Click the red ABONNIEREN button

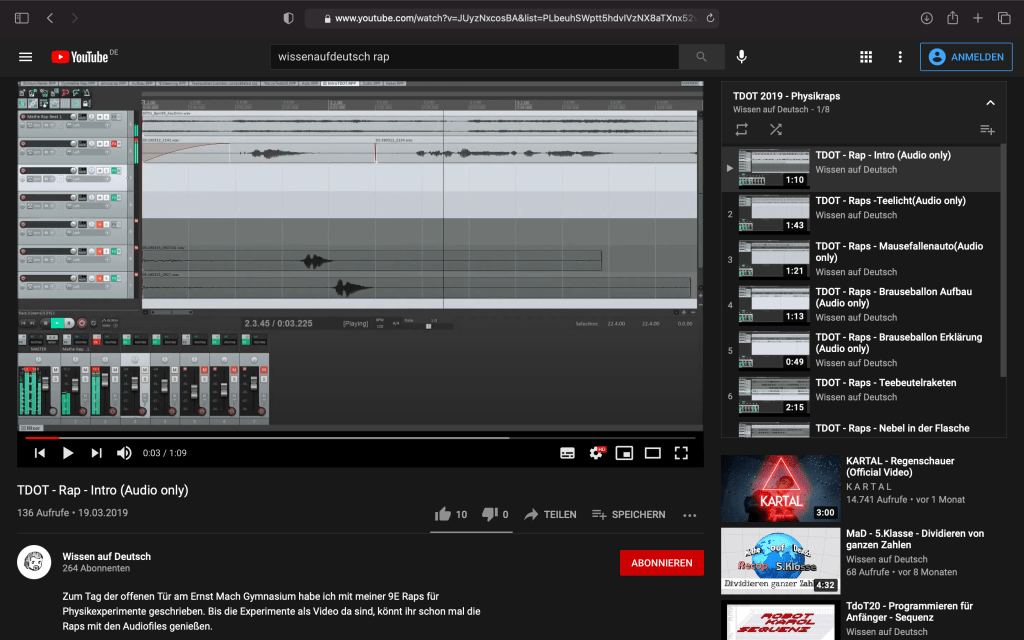[661, 563]
